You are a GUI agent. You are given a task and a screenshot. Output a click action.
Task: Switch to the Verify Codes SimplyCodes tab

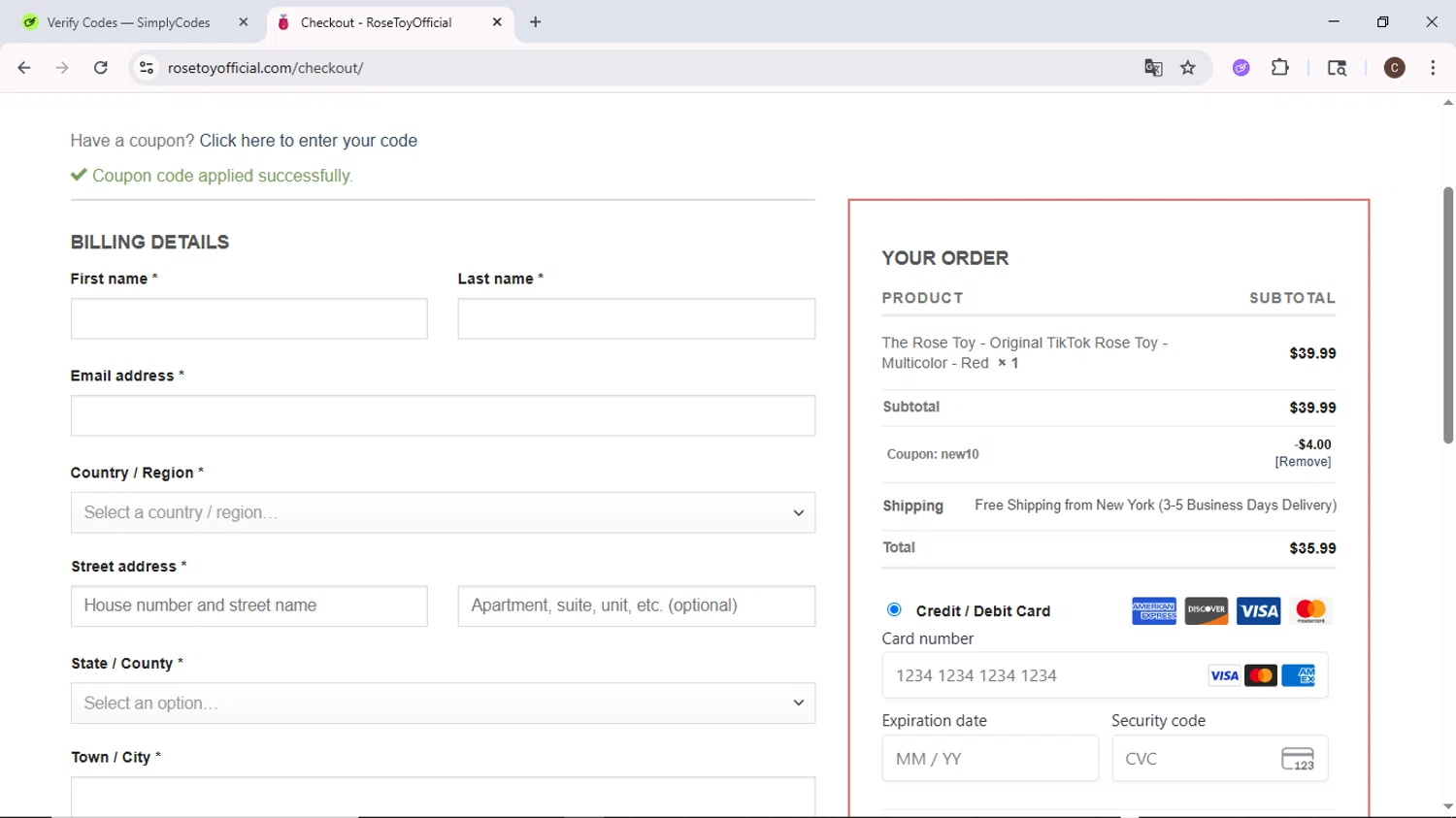pos(128,22)
